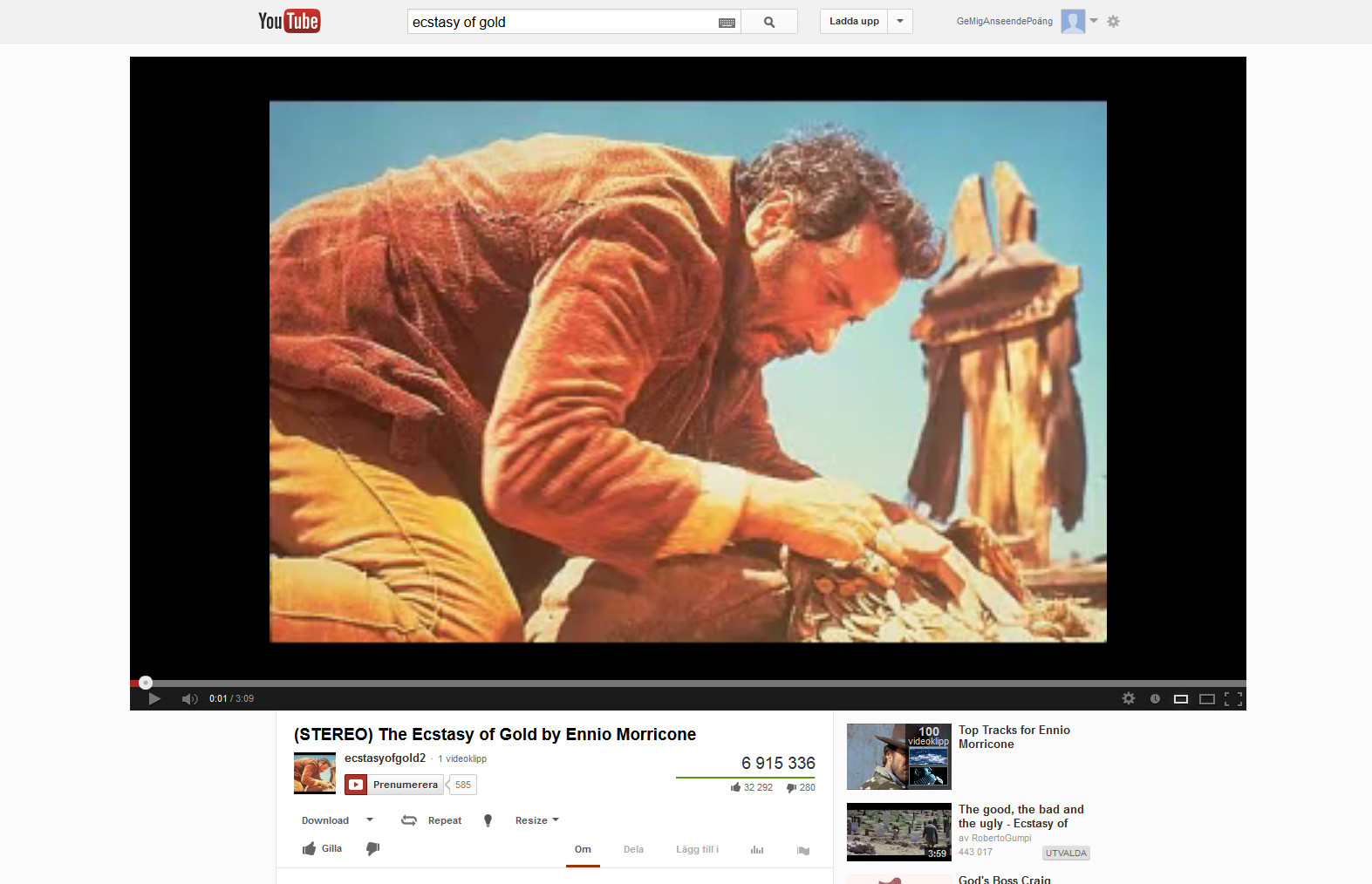Viewport: 1372px width, 884px height.
Task: Seek to the middle of the progress bar
Action: 688,683
